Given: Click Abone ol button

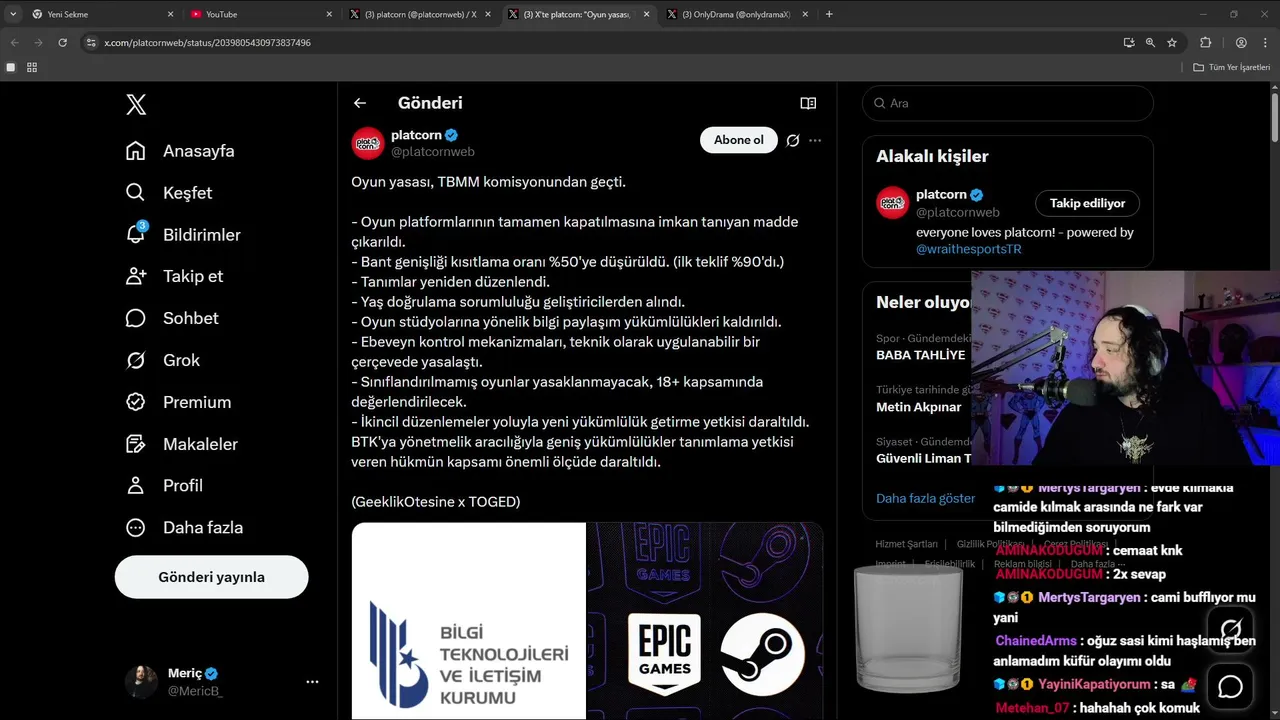Looking at the screenshot, I should pyautogui.click(x=739, y=140).
